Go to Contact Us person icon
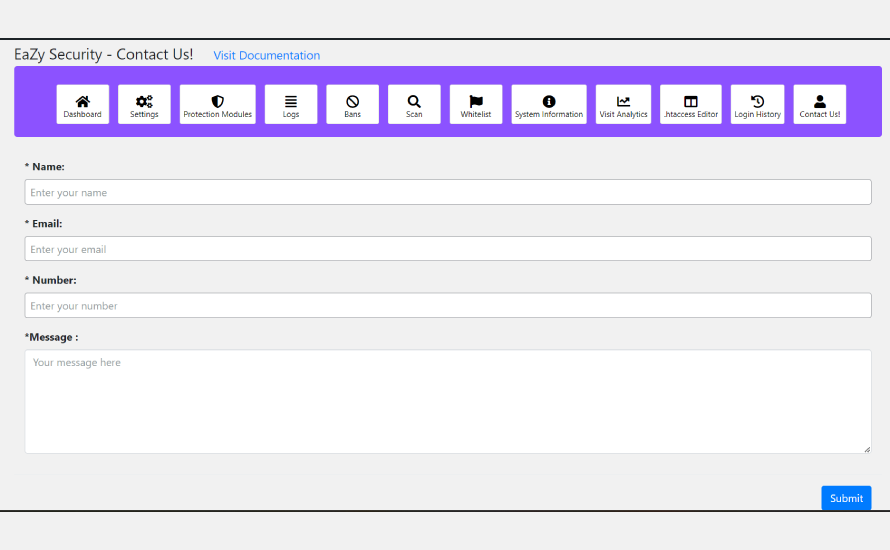890x550 pixels. pyautogui.click(x=820, y=104)
